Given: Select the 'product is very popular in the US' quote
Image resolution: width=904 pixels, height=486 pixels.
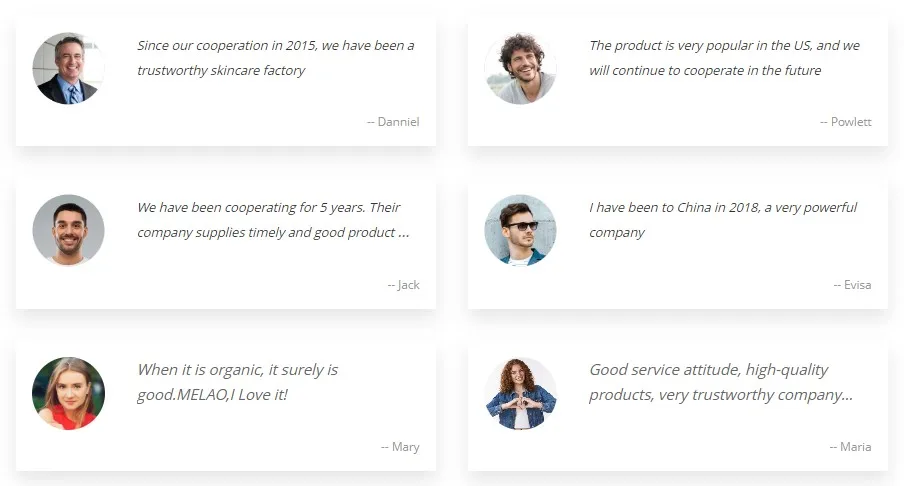Looking at the screenshot, I should (724, 46).
